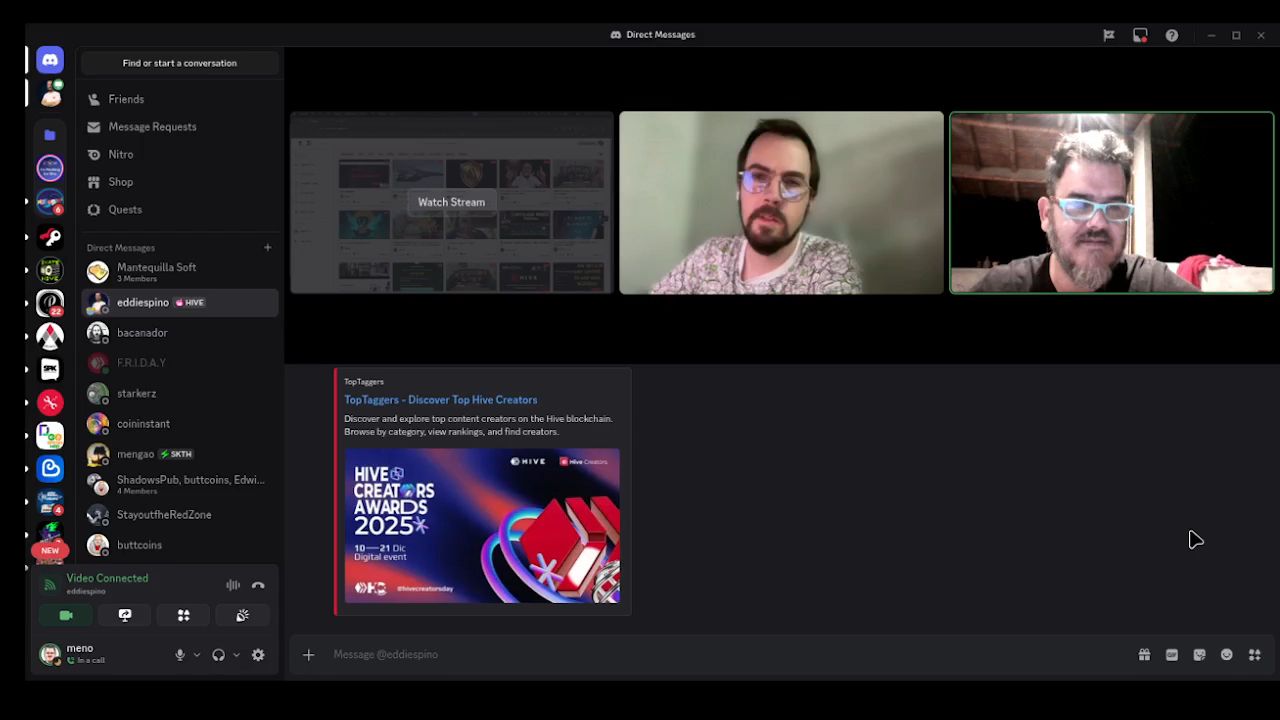The height and width of the screenshot is (720, 1280).
Task: Open the server folder icon in sidebar
Action: click(50, 135)
